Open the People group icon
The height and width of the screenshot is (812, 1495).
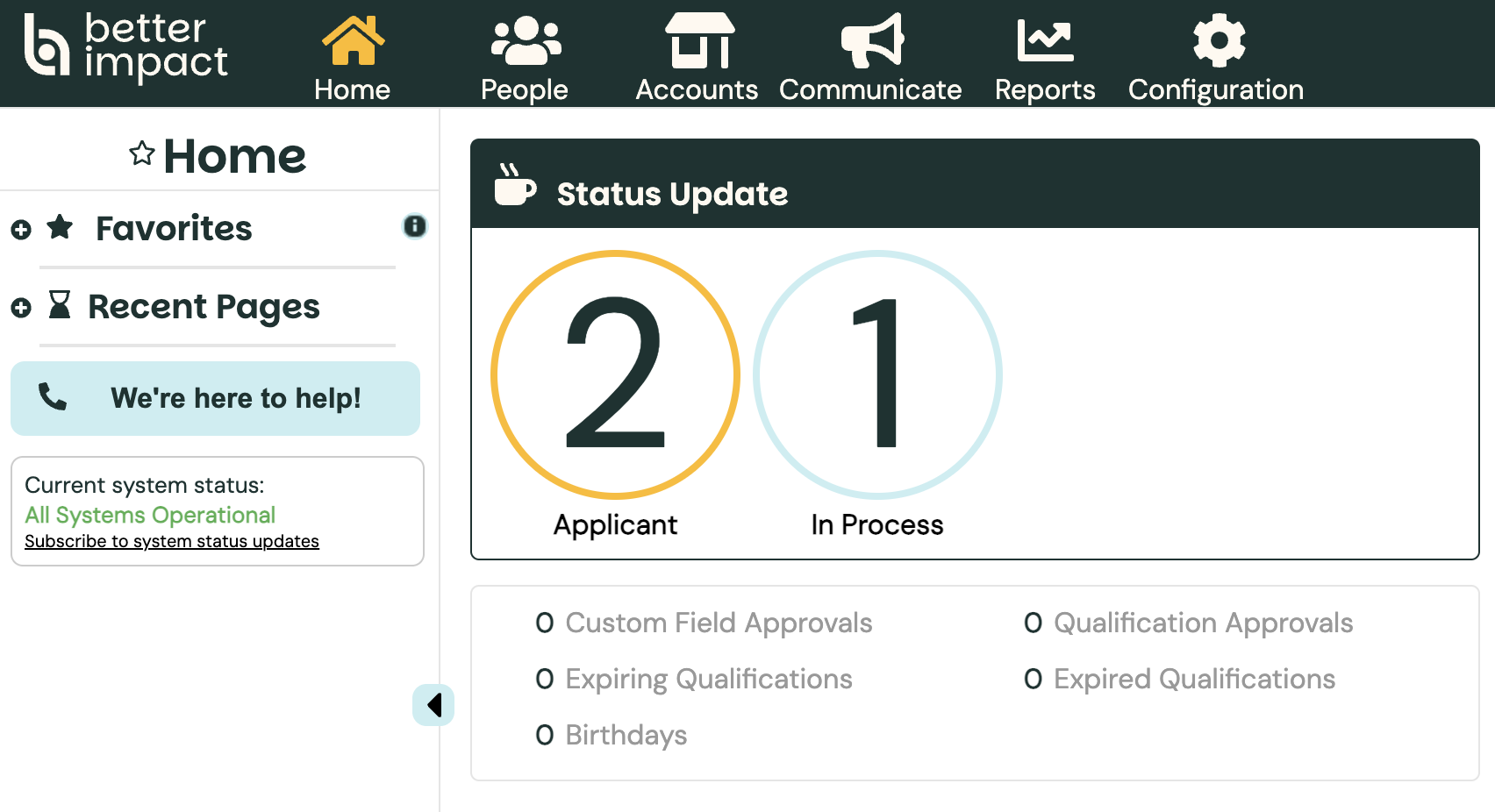tap(526, 41)
